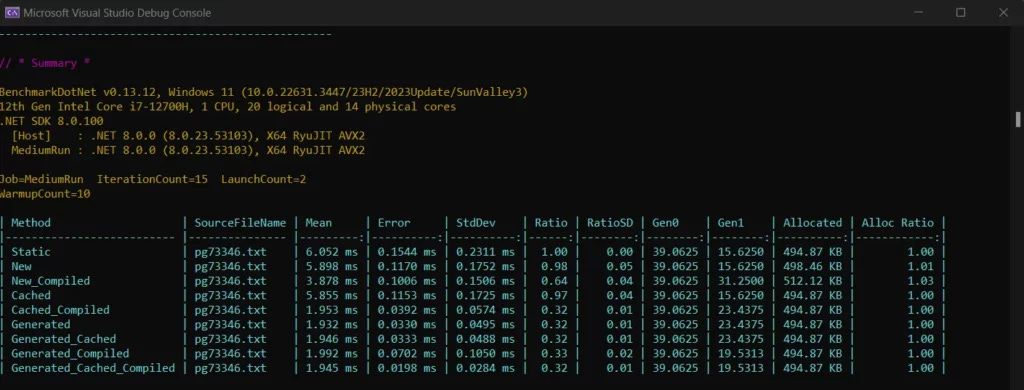
Task: Click the '0.1544 ms' error value
Action: [407, 252]
